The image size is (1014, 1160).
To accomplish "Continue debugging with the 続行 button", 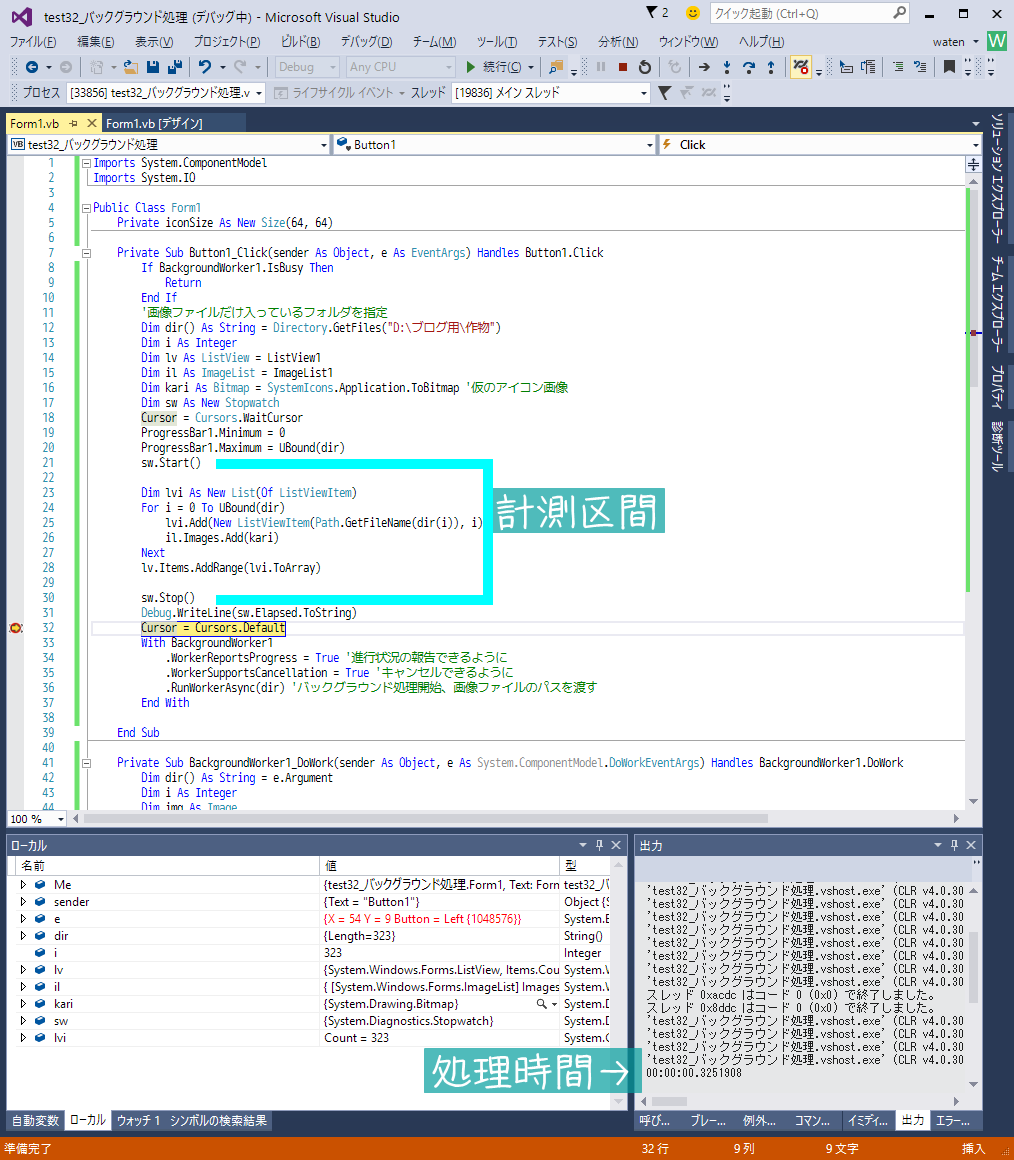I will click(x=500, y=68).
